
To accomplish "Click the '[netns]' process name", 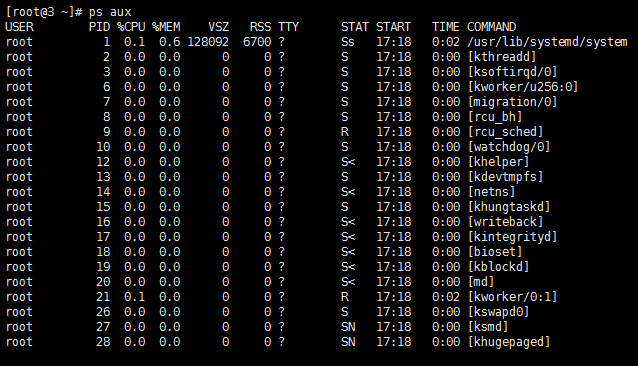I will point(492,192).
